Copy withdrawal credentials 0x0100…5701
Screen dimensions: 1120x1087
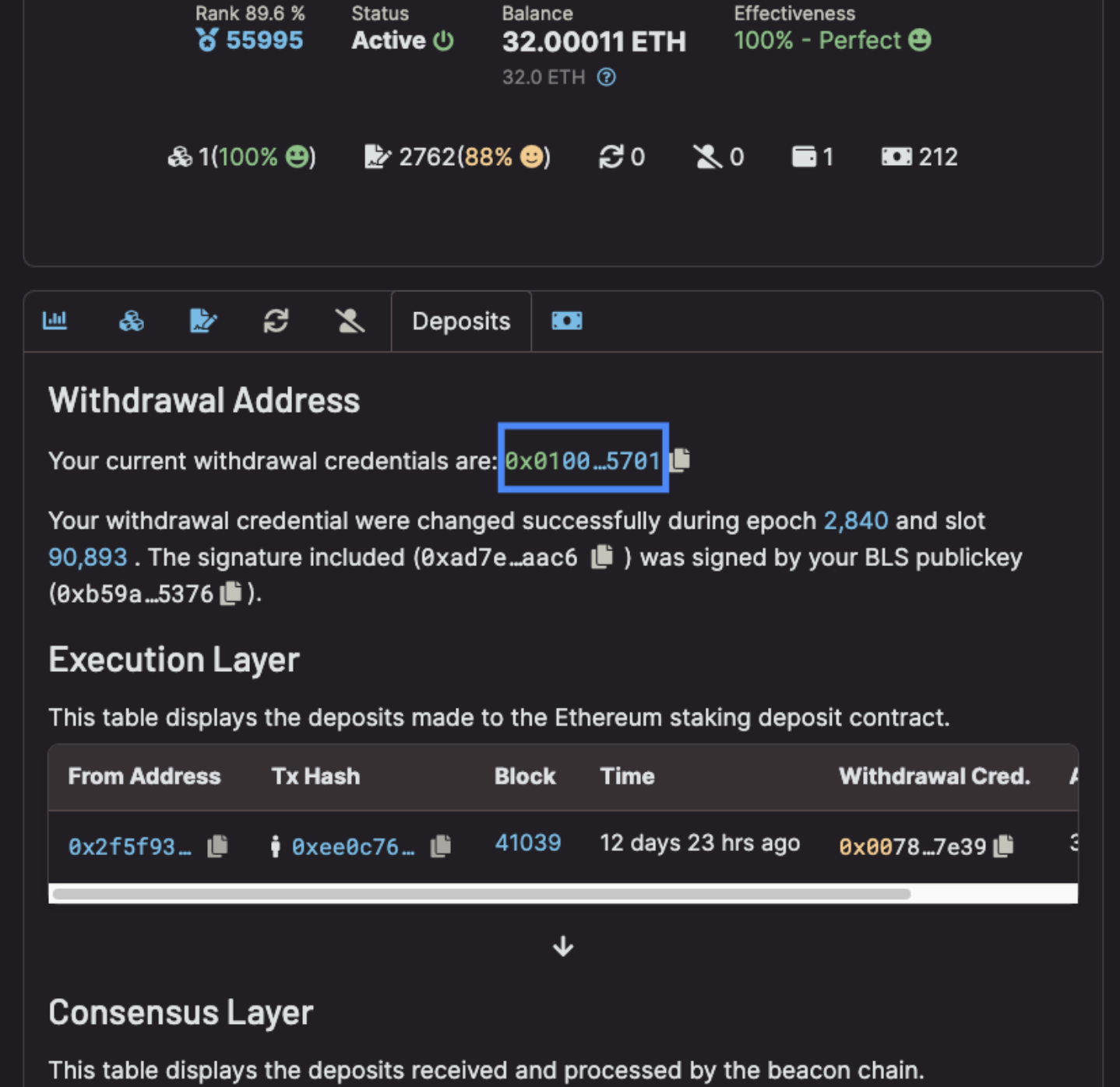pos(681,460)
